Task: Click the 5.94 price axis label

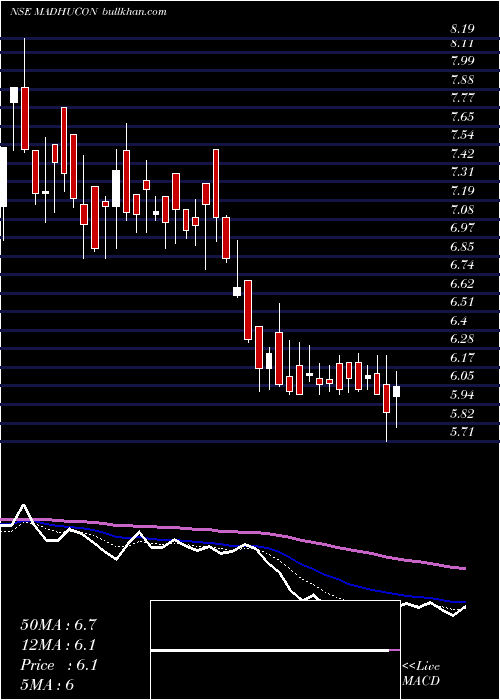Action: 462,395
